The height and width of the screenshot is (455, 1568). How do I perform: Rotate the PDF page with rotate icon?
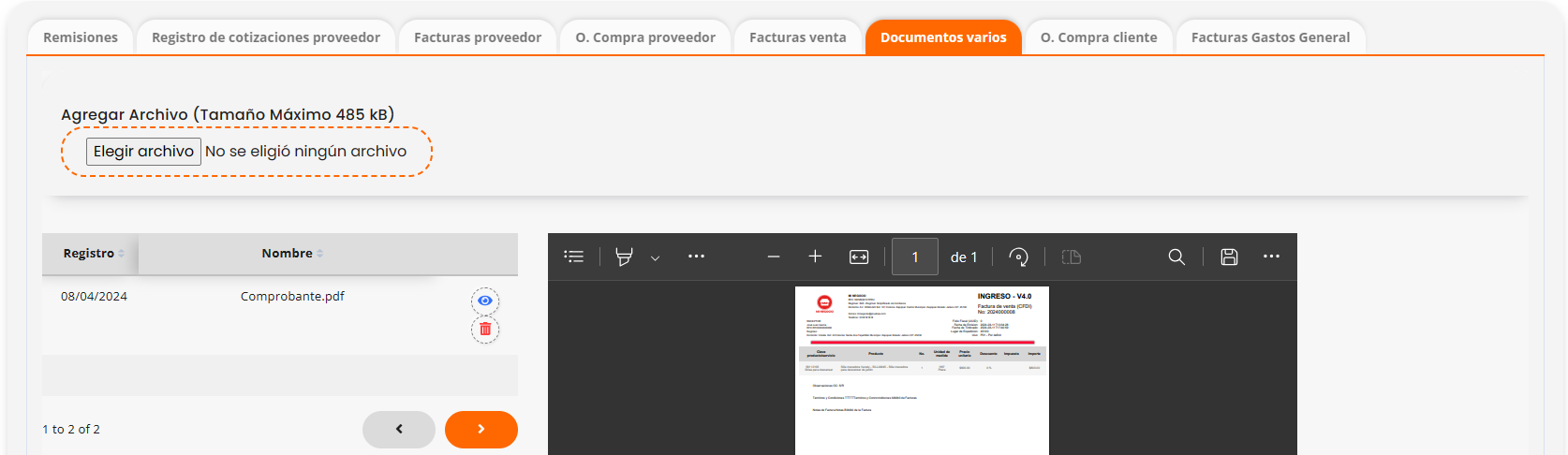point(1018,257)
